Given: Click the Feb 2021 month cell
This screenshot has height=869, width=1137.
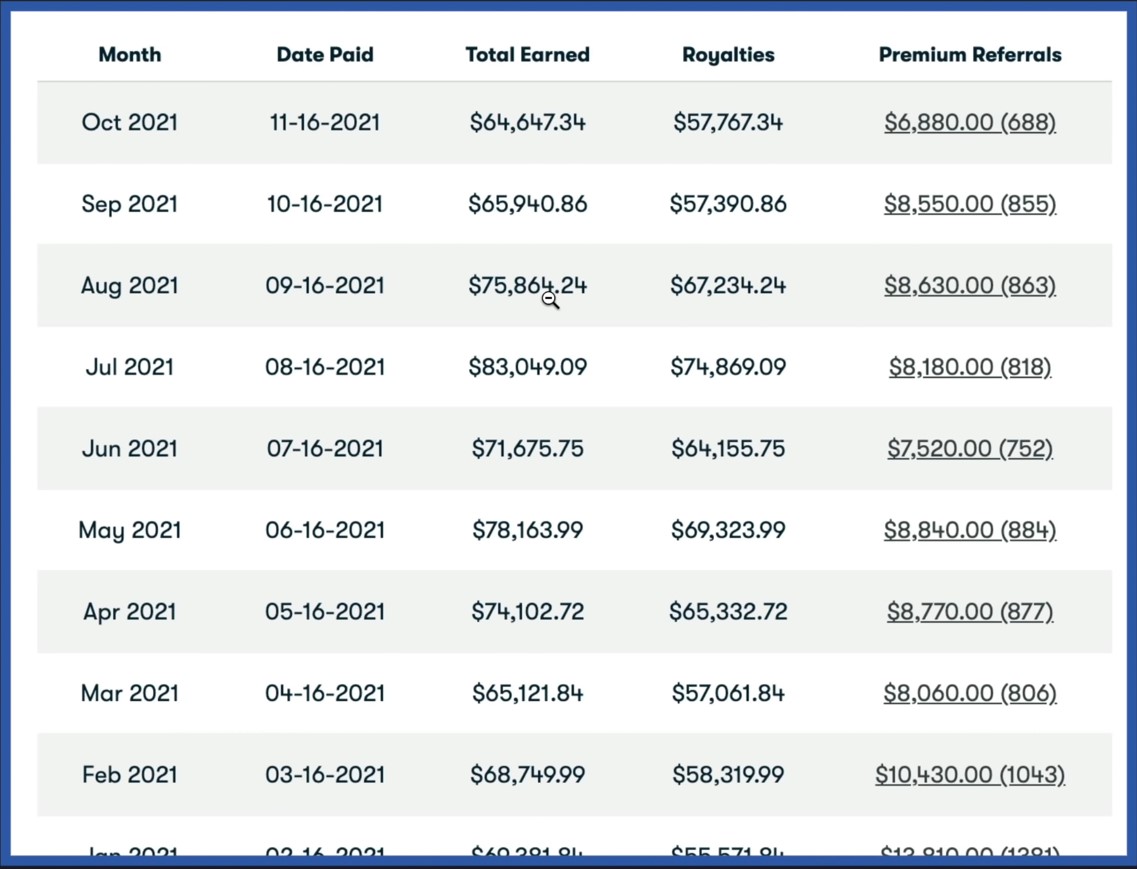Looking at the screenshot, I should pos(130,775).
